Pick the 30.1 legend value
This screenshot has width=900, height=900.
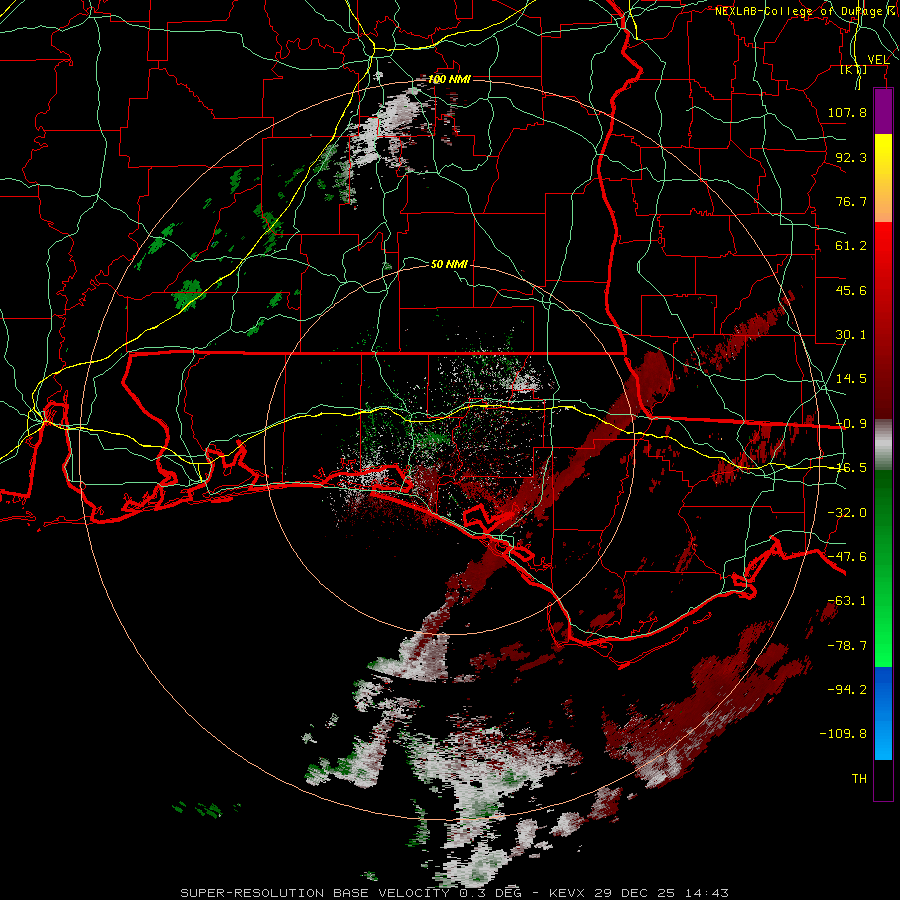851,335
